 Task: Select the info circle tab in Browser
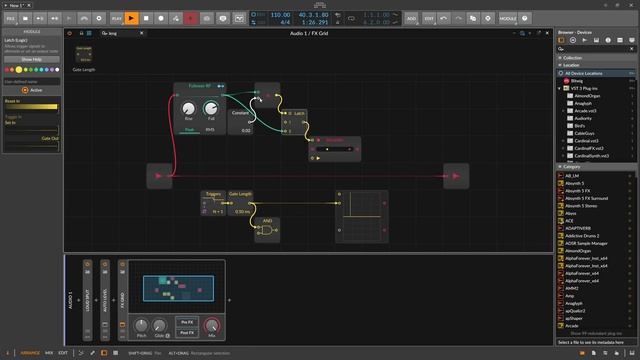608,40
